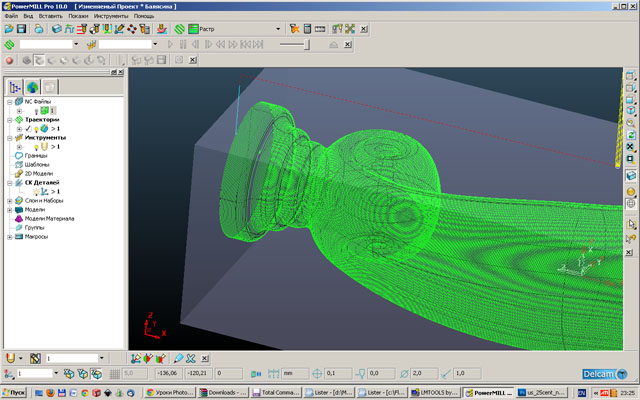The width and height of the screenshot is (640, 400).
Task: Switch to Total Commander taskbar button
Action: (276, 393)
